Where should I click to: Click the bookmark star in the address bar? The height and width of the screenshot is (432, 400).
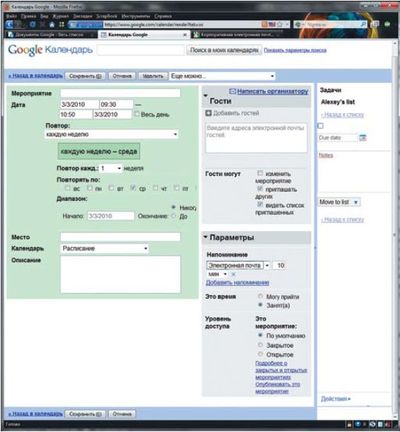(x=280, y=25)
